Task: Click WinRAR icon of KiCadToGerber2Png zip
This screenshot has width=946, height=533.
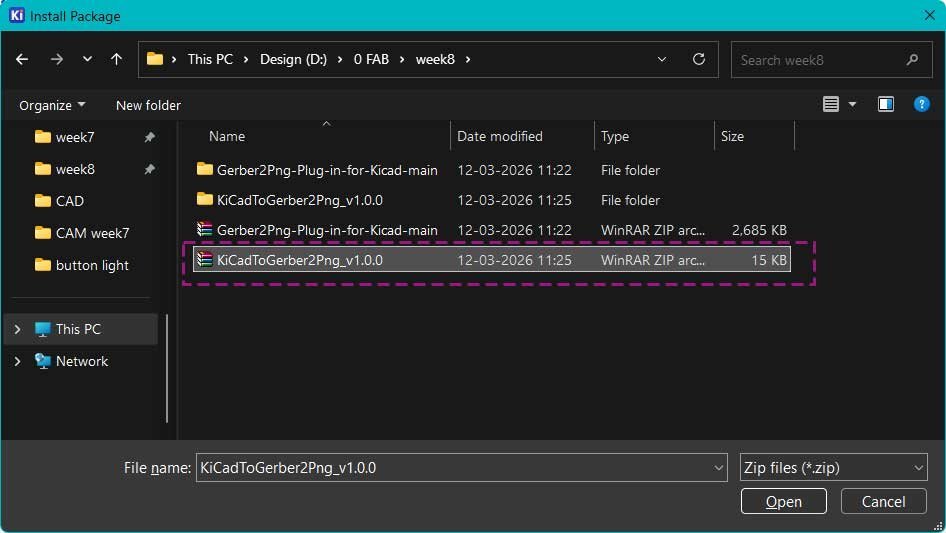Action: point(205,259)
